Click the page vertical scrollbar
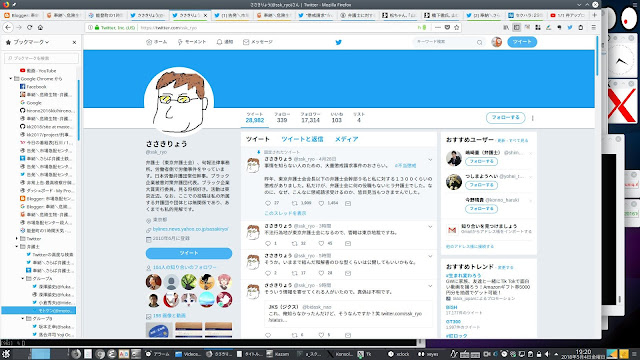Image resolution: width=640 pixels, height=360 pixels. 597,56
